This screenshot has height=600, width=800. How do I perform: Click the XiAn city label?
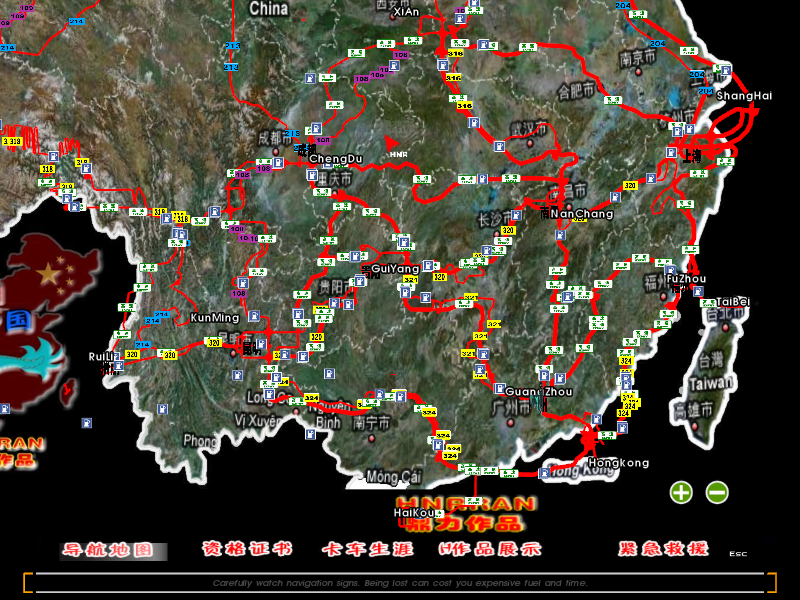click(x=407, y=11)
